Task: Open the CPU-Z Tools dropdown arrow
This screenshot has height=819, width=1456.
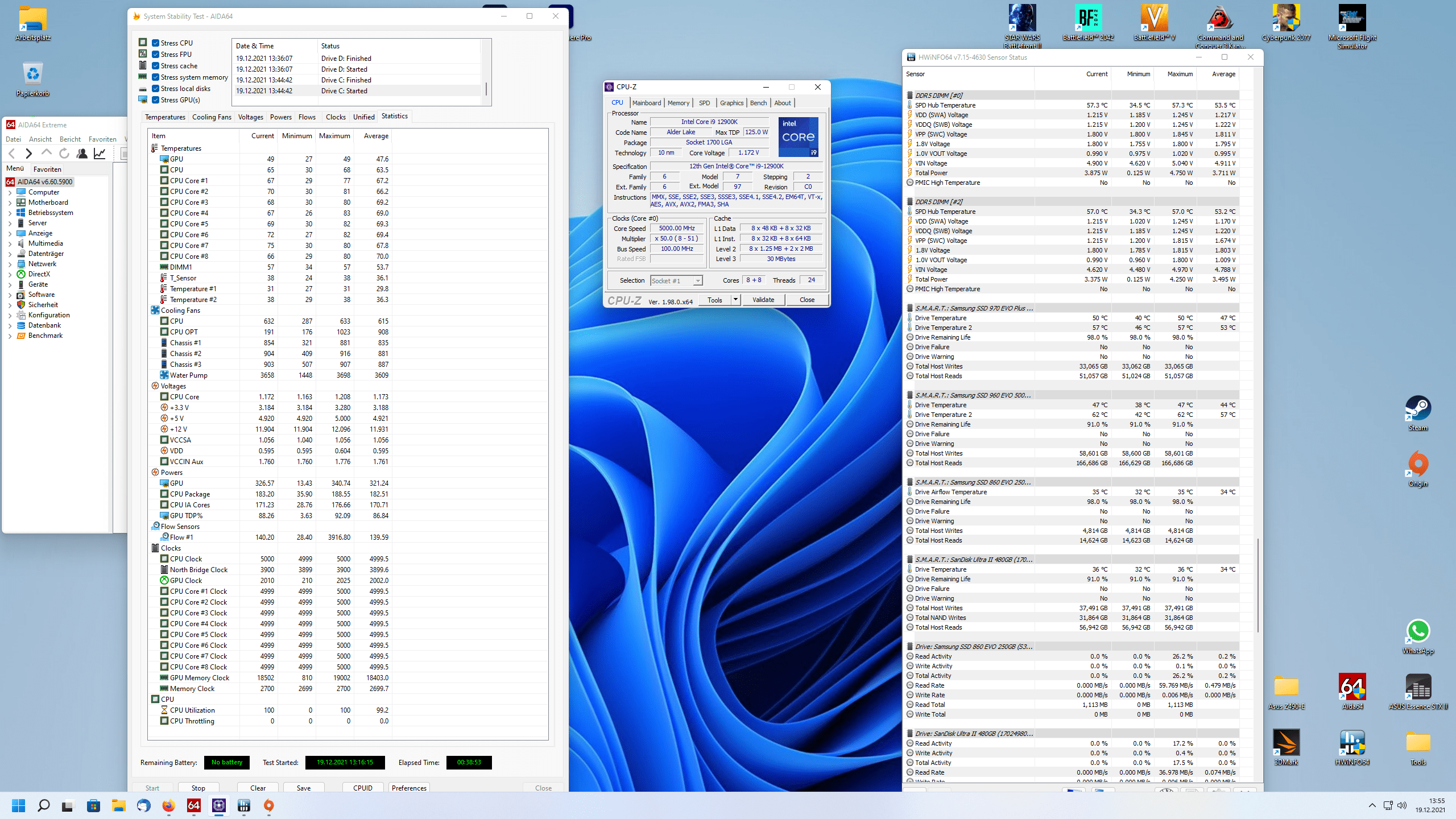Action: pyautogui.click(x=735, y=300)
